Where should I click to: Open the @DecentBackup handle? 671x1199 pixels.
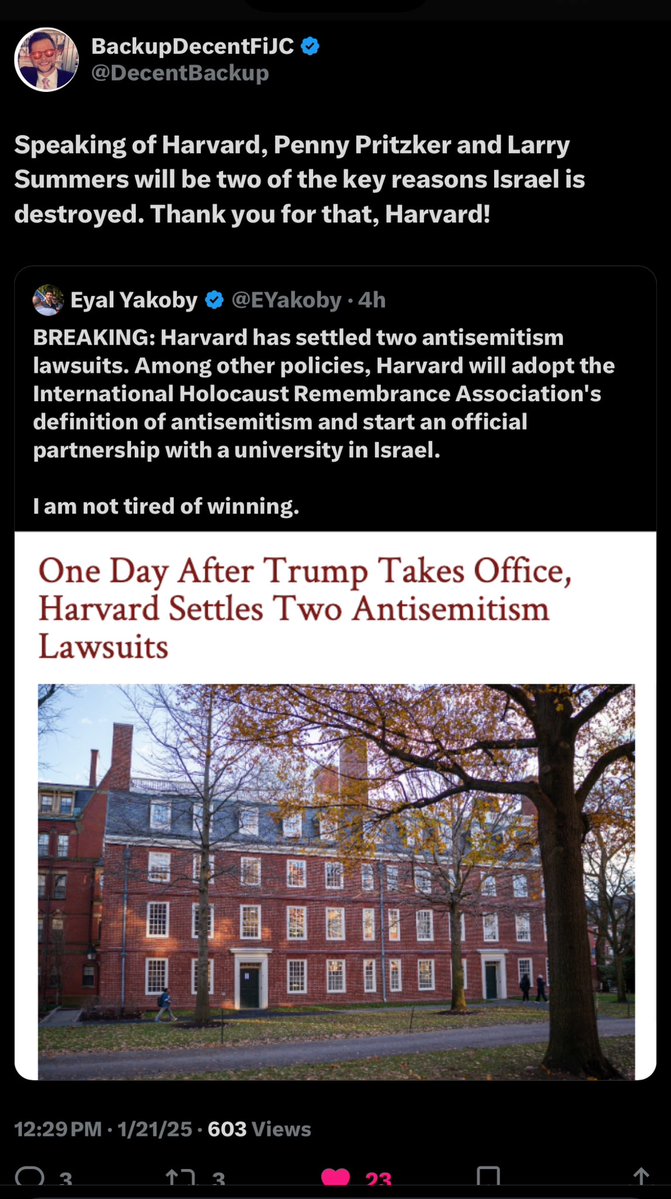180,73
